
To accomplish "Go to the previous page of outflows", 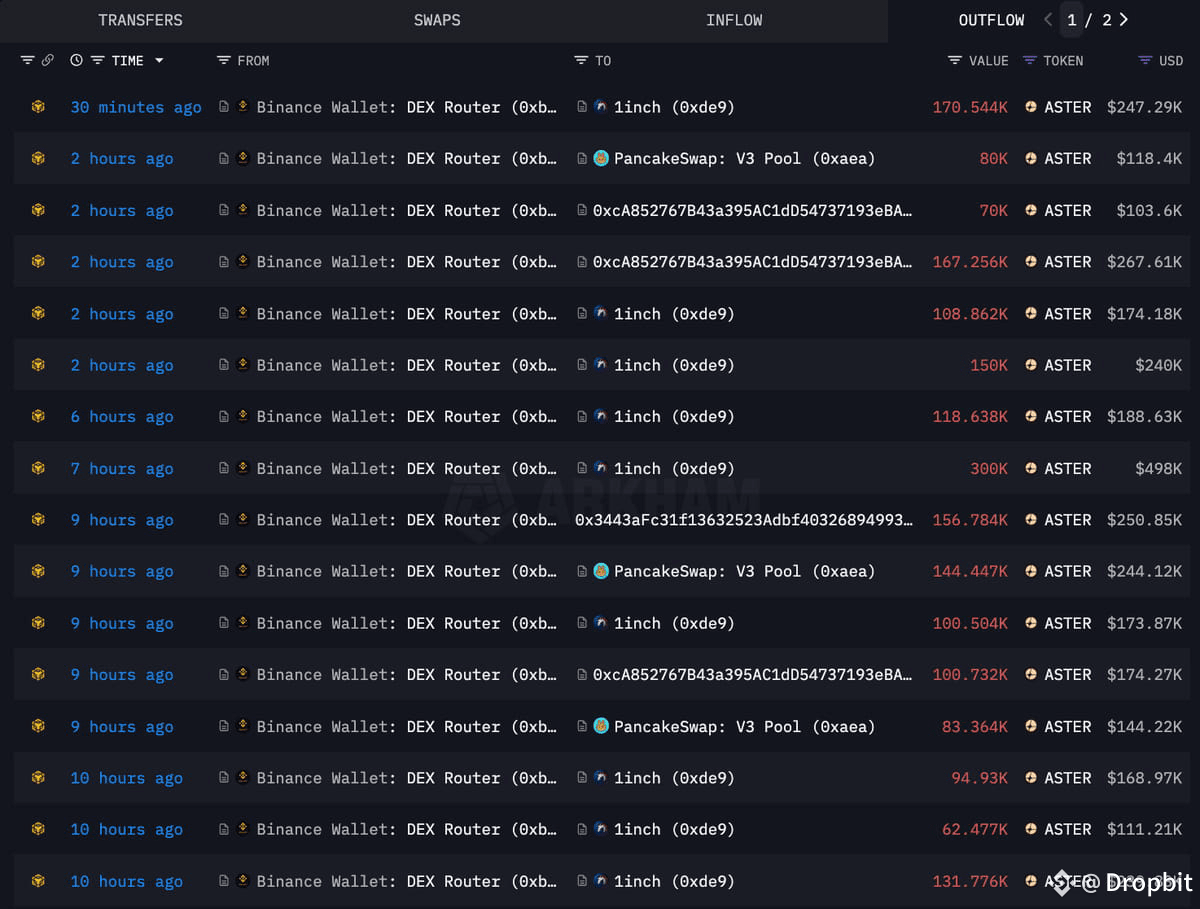I will click(1048, 20).
